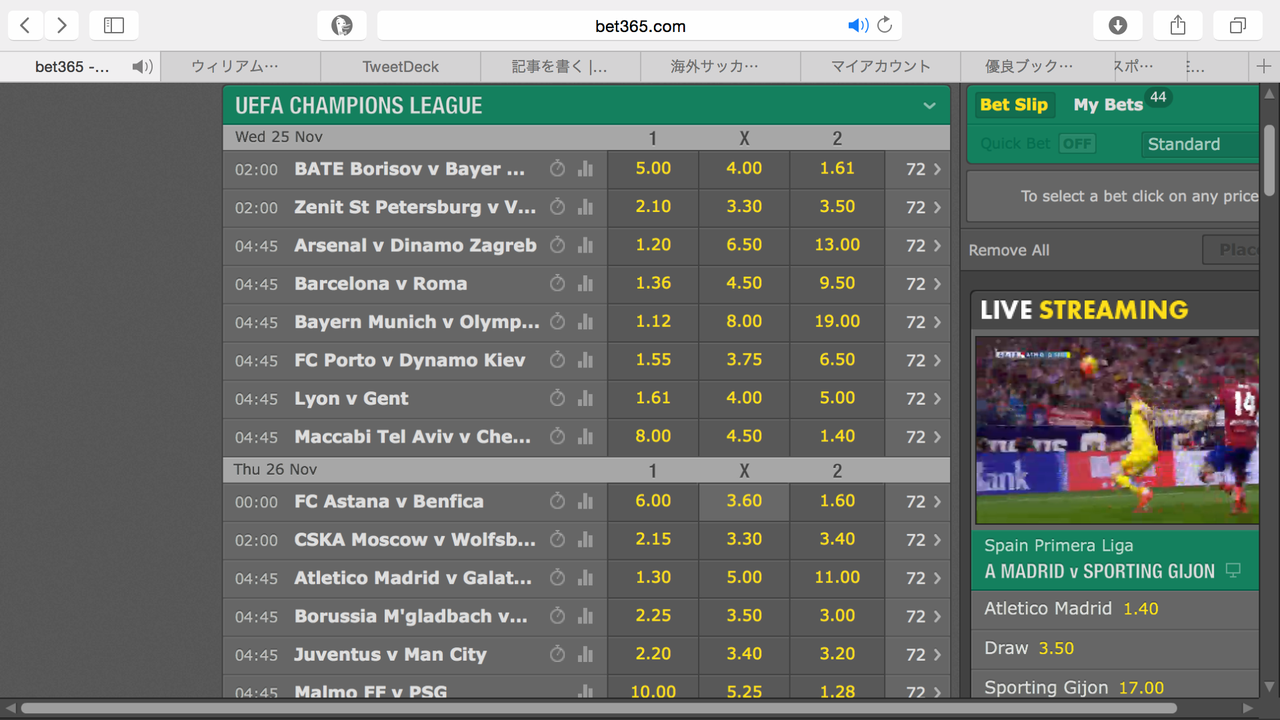Screen dimensions: 1280x720
Task: Open stats chart for Barcelona v Roma
Action: [585, 284]
